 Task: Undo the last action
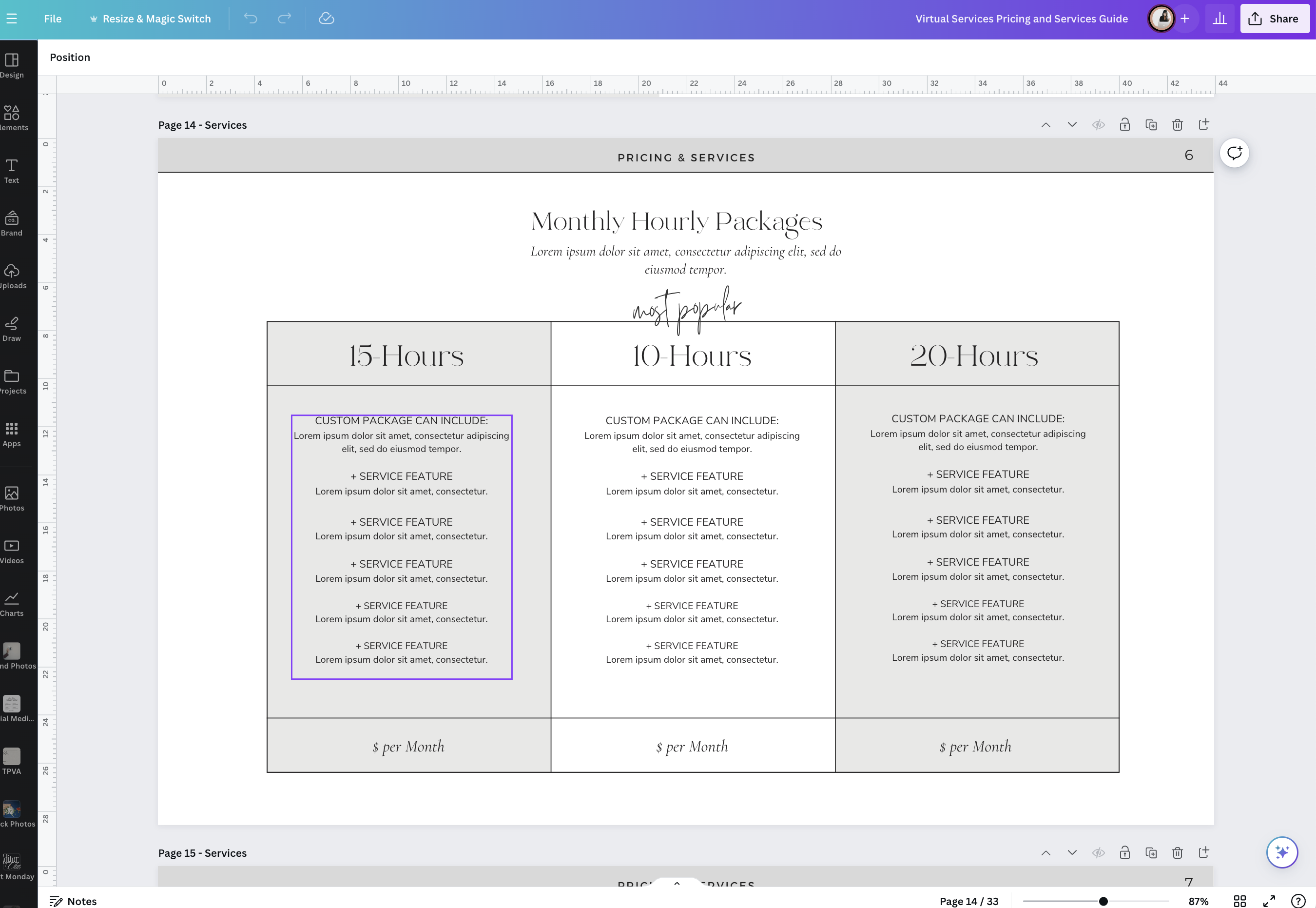pyautogui.click(x=251, y=19)
